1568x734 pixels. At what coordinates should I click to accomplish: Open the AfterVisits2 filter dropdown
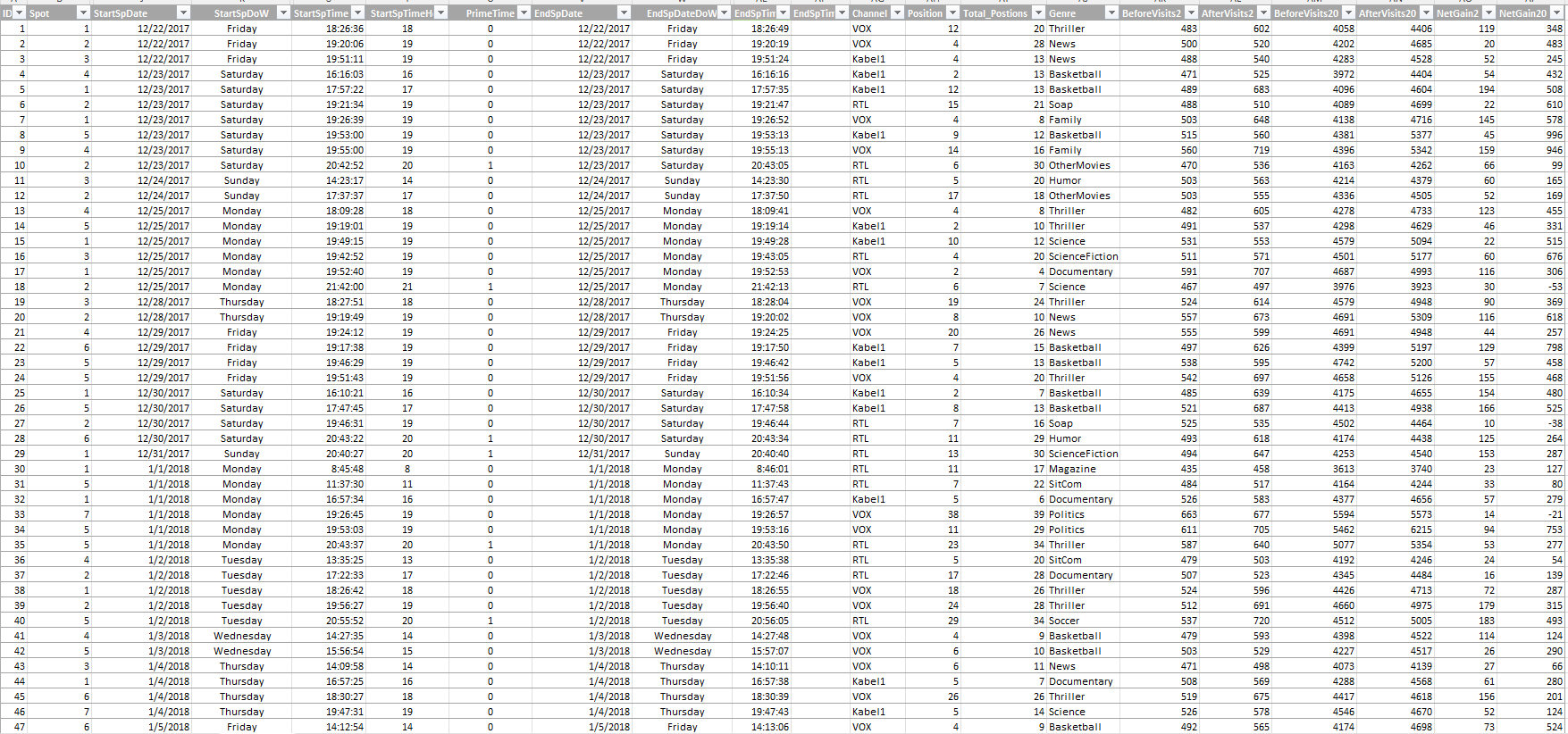[1263, 13]
